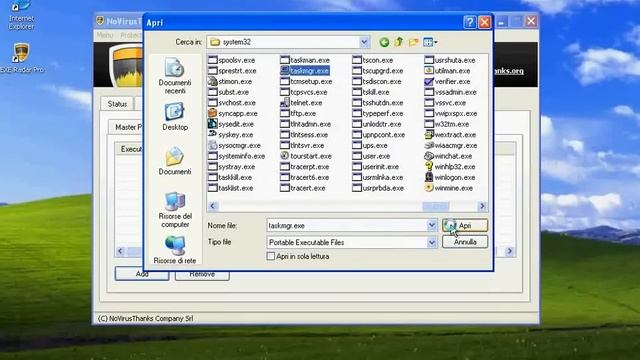Select the vssadmin.exe file
The height and width of the screenshot is (360, 640).
coord(451,92)
